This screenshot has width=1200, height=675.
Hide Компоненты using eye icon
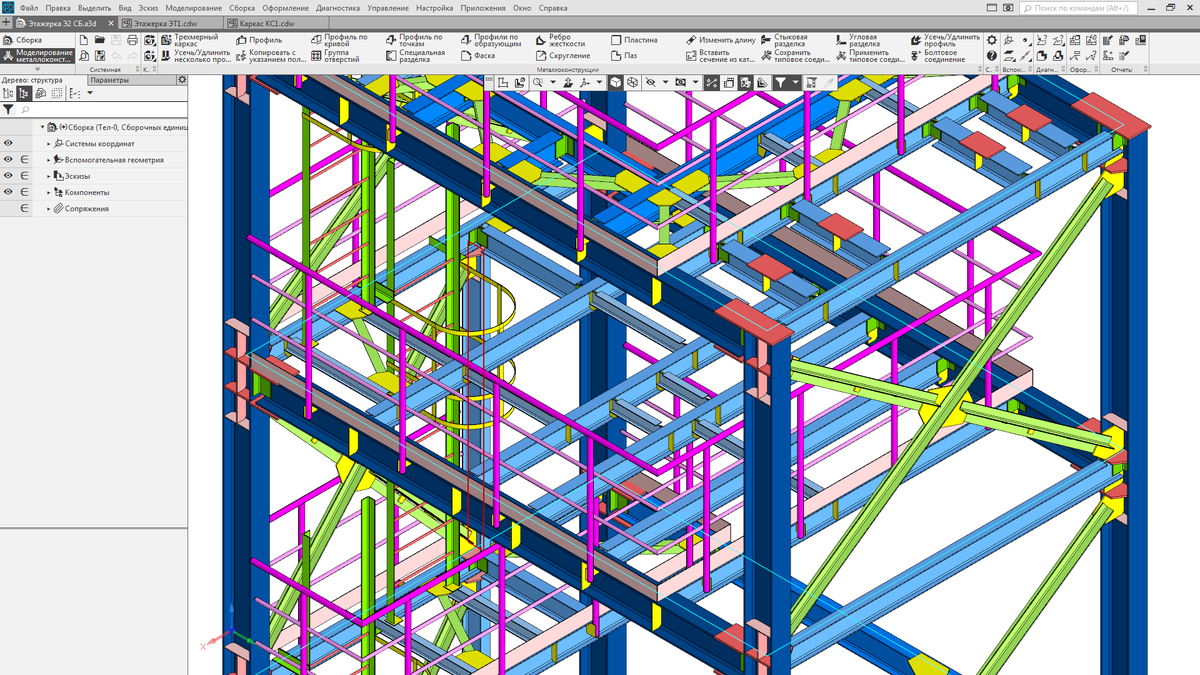pos(8,192)
